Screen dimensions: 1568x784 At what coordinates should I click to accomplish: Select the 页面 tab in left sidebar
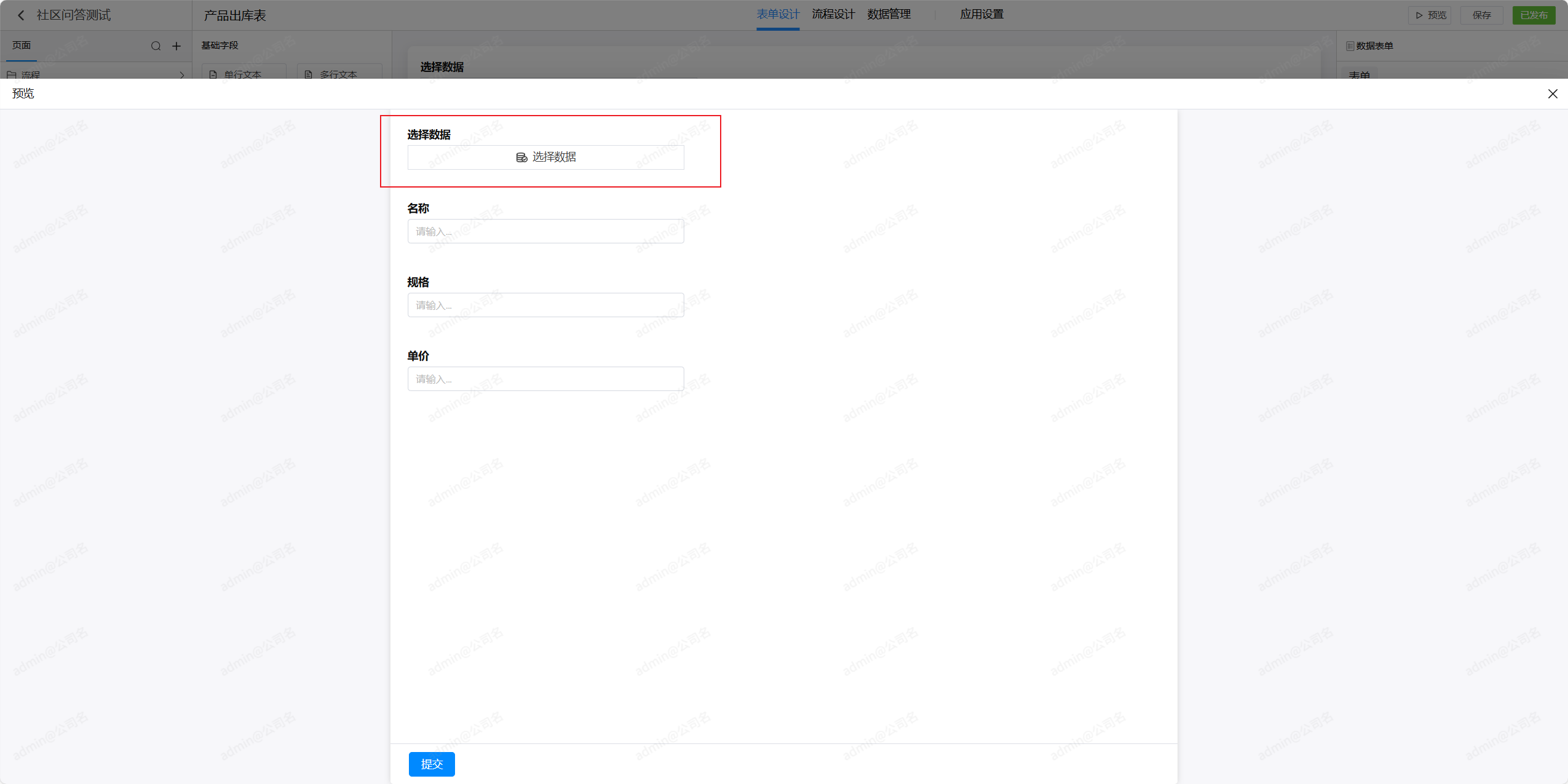(22, 46)
